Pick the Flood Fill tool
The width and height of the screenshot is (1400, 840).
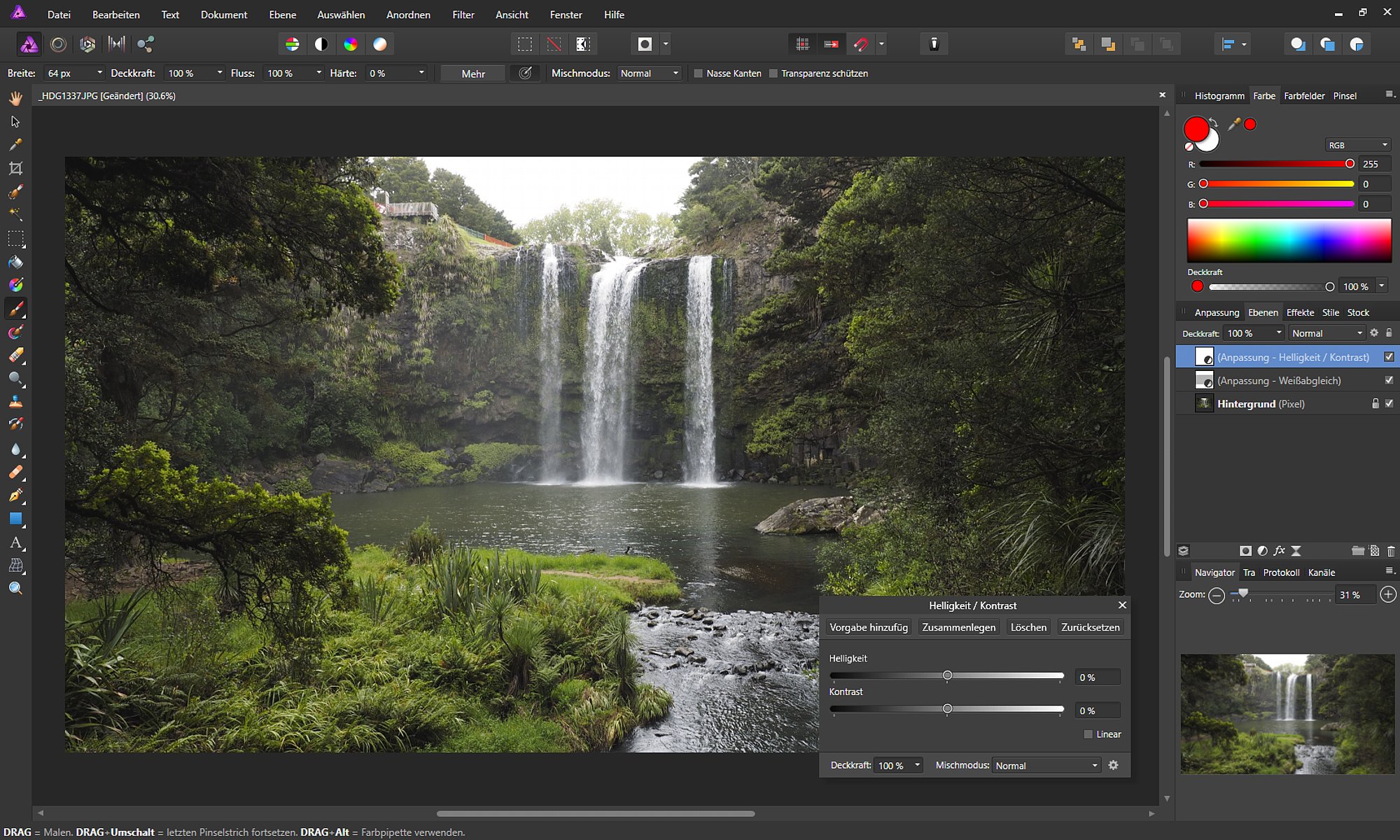coord(15,262)
